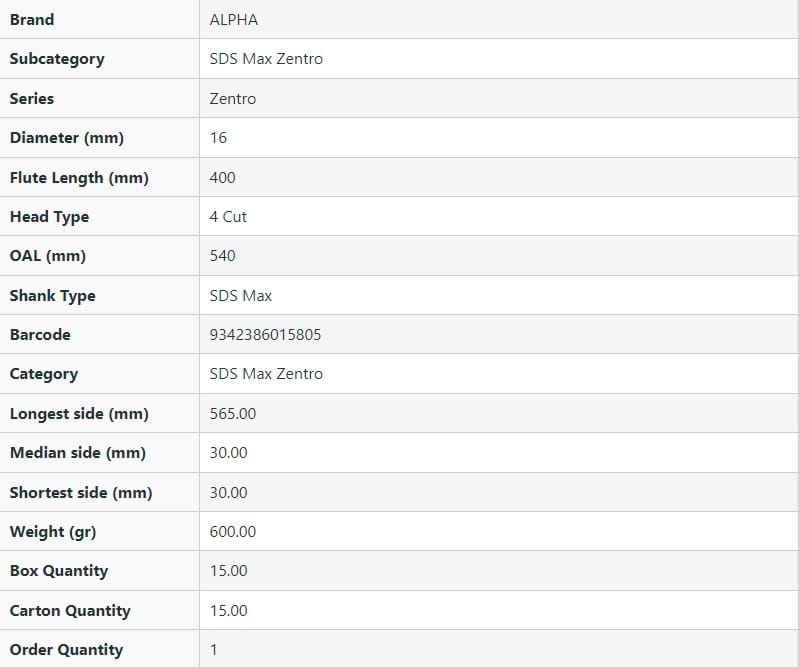Select the Series value Zentro
Viewport: 799px width, 667px height.
pyautogui.click(x=233, y=98)
